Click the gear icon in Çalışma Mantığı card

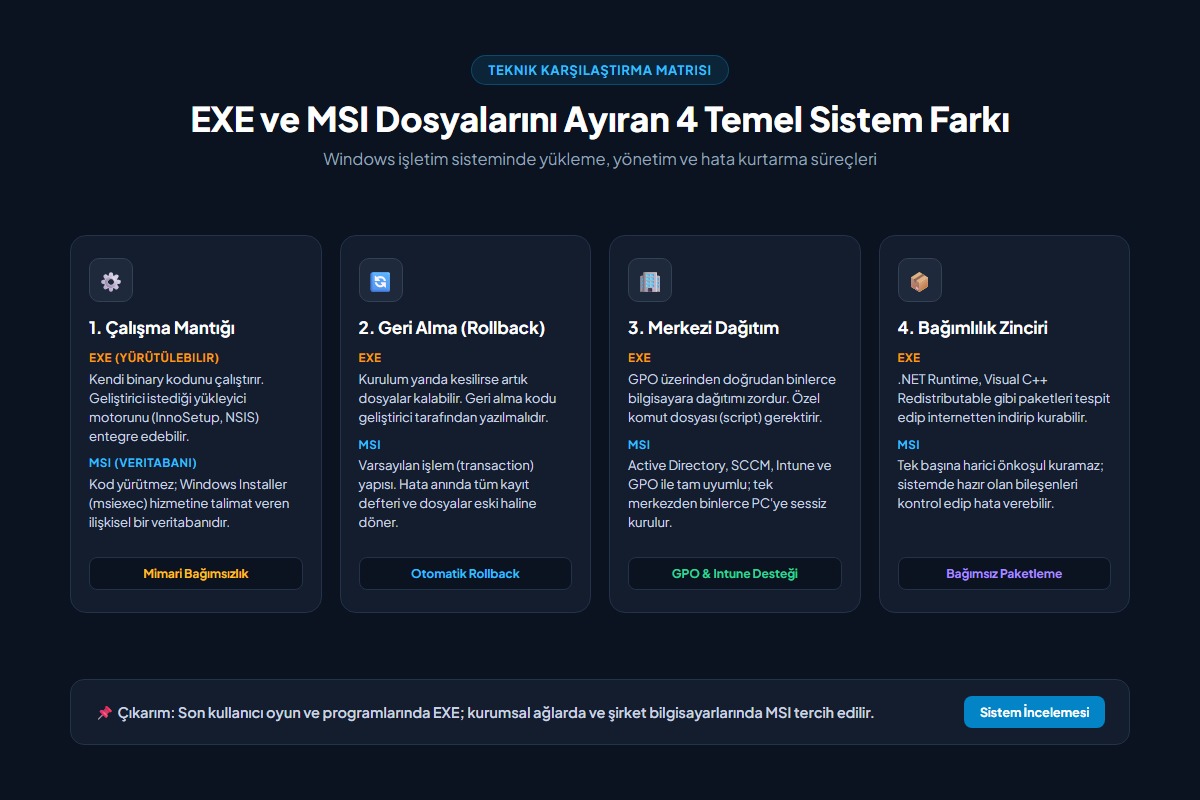pyautogui.click(x=111, y=281)
